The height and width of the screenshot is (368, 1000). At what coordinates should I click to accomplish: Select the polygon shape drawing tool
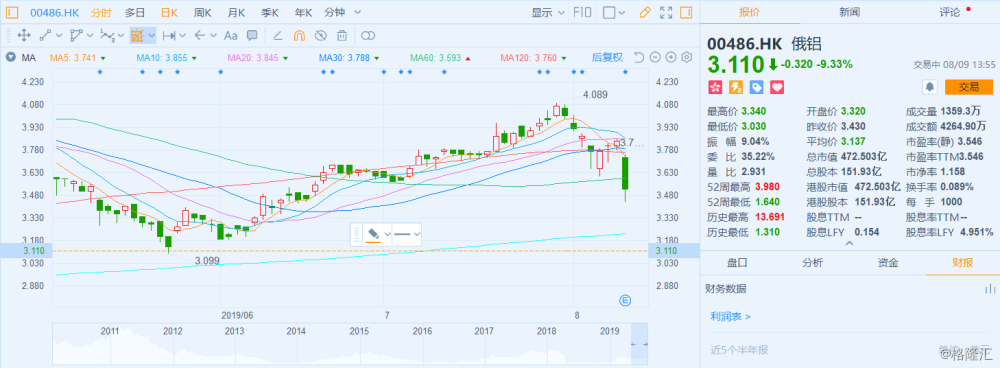click(77, 36)
